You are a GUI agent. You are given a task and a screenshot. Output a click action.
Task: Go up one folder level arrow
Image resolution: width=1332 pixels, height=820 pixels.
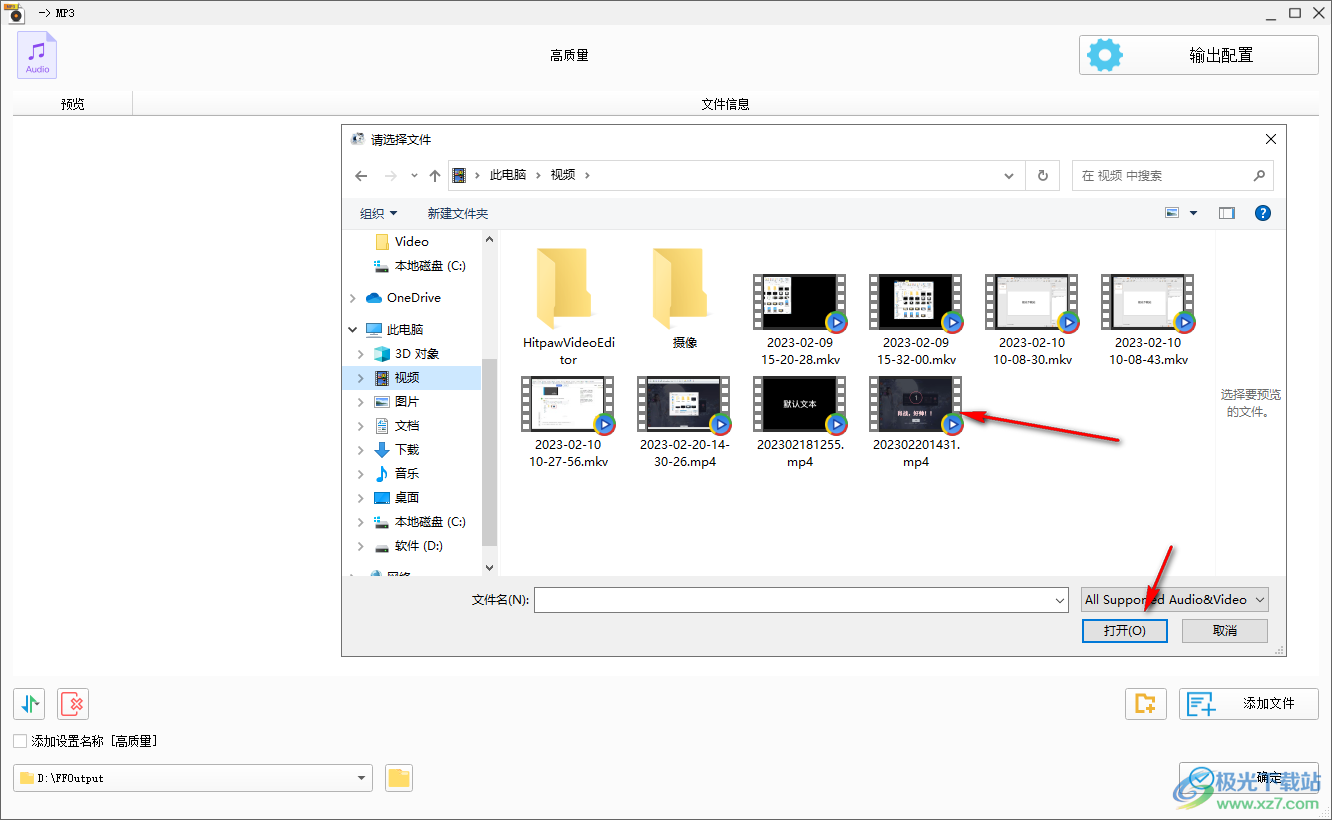click(435, 175)
